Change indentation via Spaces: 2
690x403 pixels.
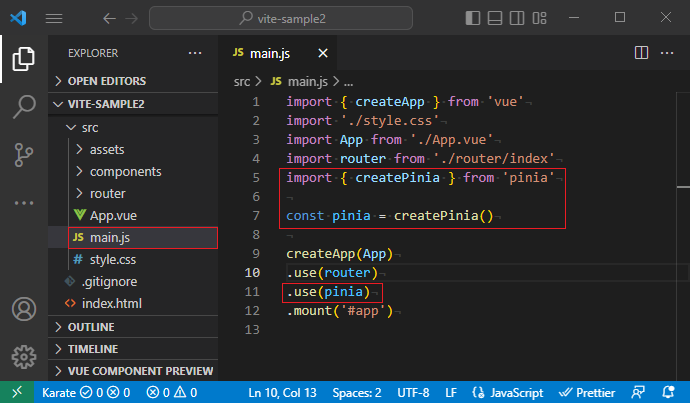357,392
